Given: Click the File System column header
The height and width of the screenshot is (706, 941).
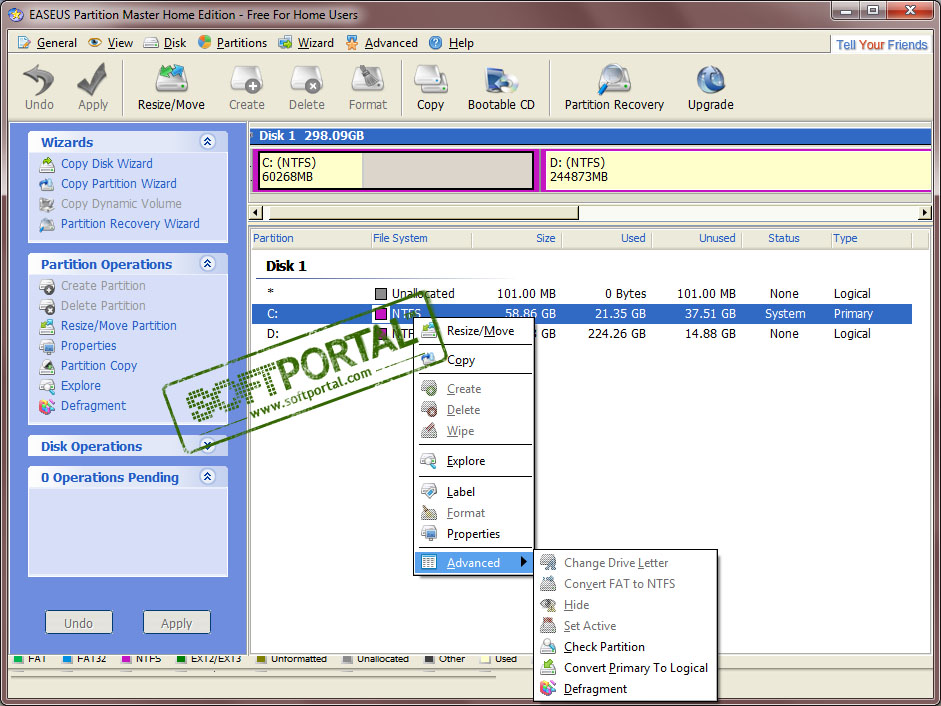Looking at the screenshot, I should (421, 238).
